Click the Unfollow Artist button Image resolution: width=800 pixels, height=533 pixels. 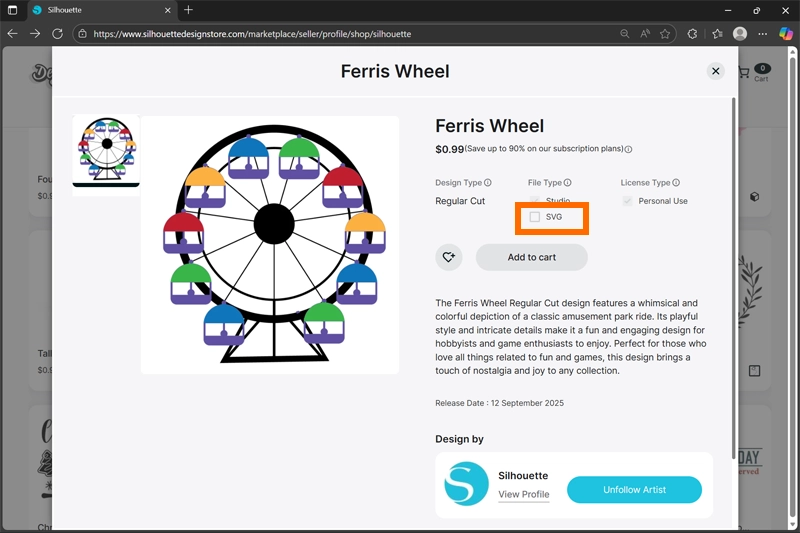634,490
